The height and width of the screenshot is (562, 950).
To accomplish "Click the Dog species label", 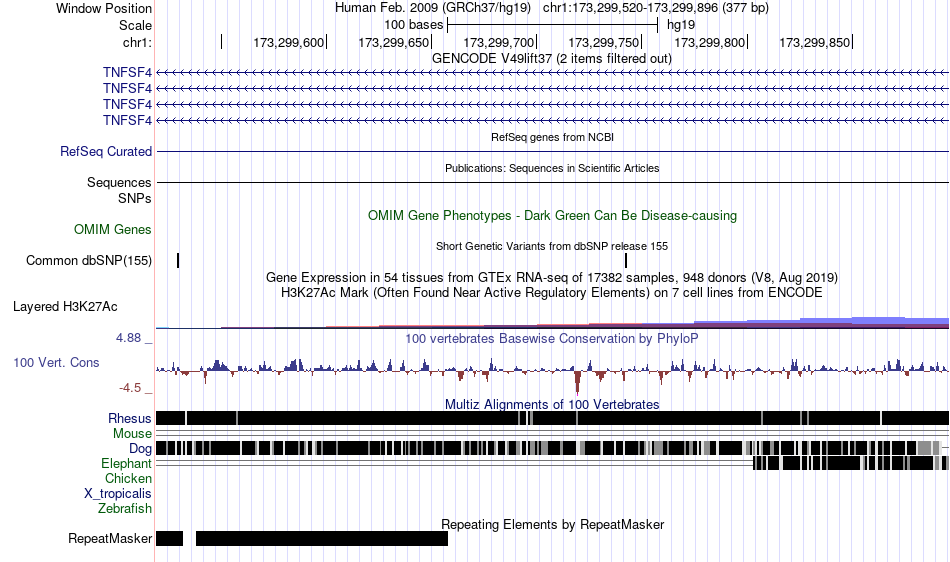I will (x=140, y=449).
